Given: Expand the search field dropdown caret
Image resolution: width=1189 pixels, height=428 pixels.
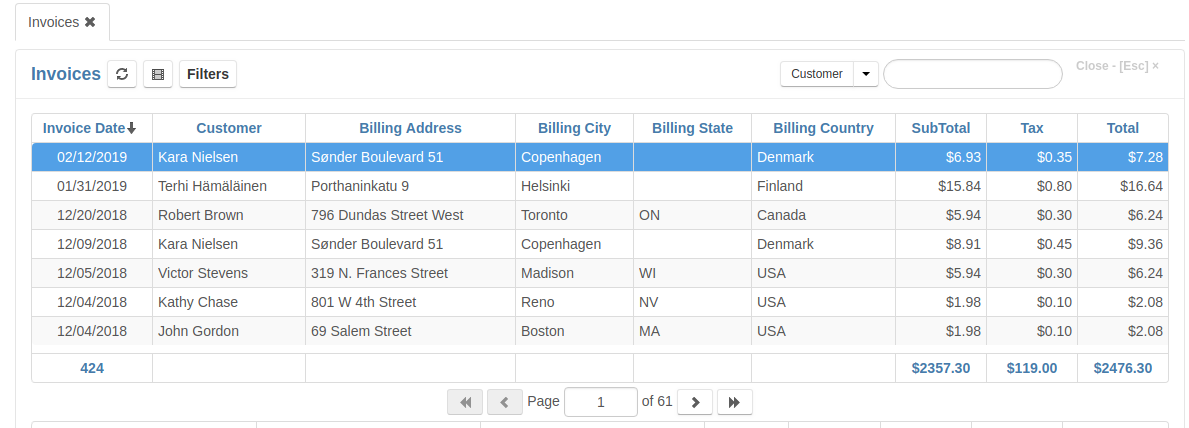Looking at the screenshot, I should coord(866,74).
